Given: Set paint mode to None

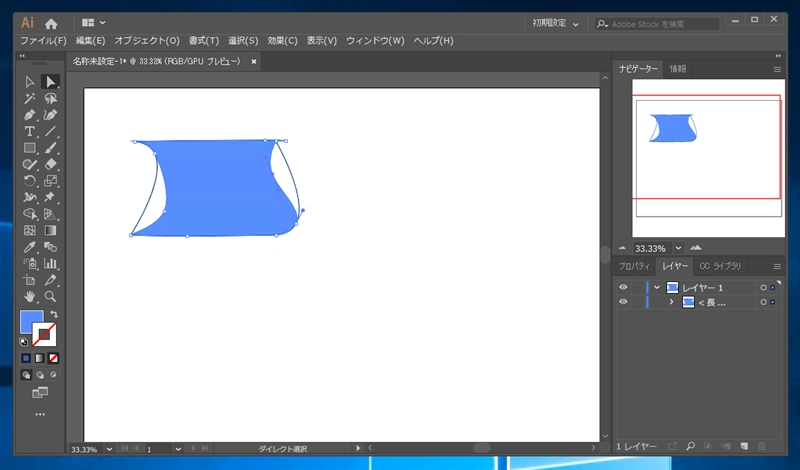Looking at the screenshot, I should tap(54, 358).
